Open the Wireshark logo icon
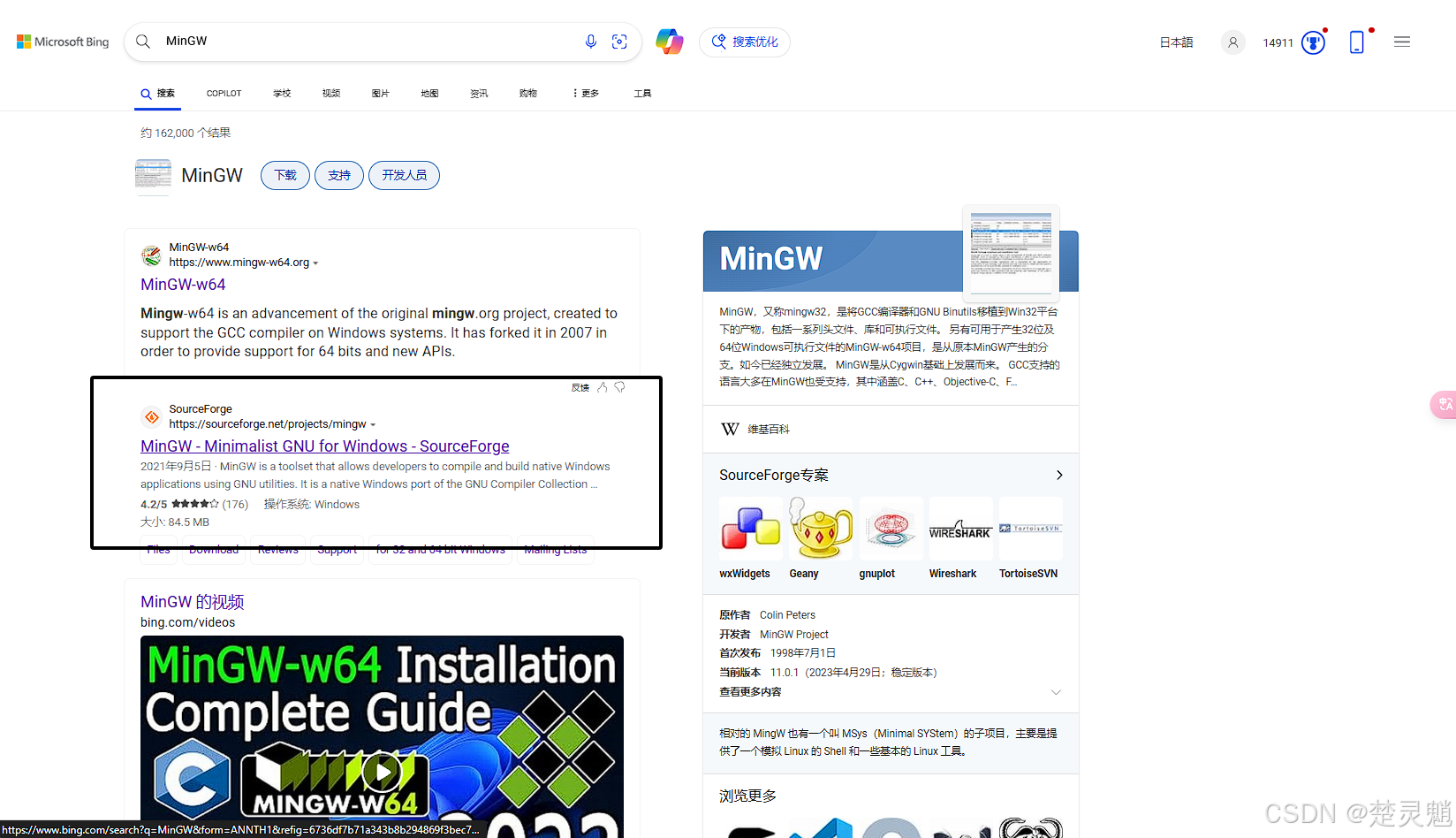The width and height of the screenshot is (1456, 838). click(x=960, y=529)
